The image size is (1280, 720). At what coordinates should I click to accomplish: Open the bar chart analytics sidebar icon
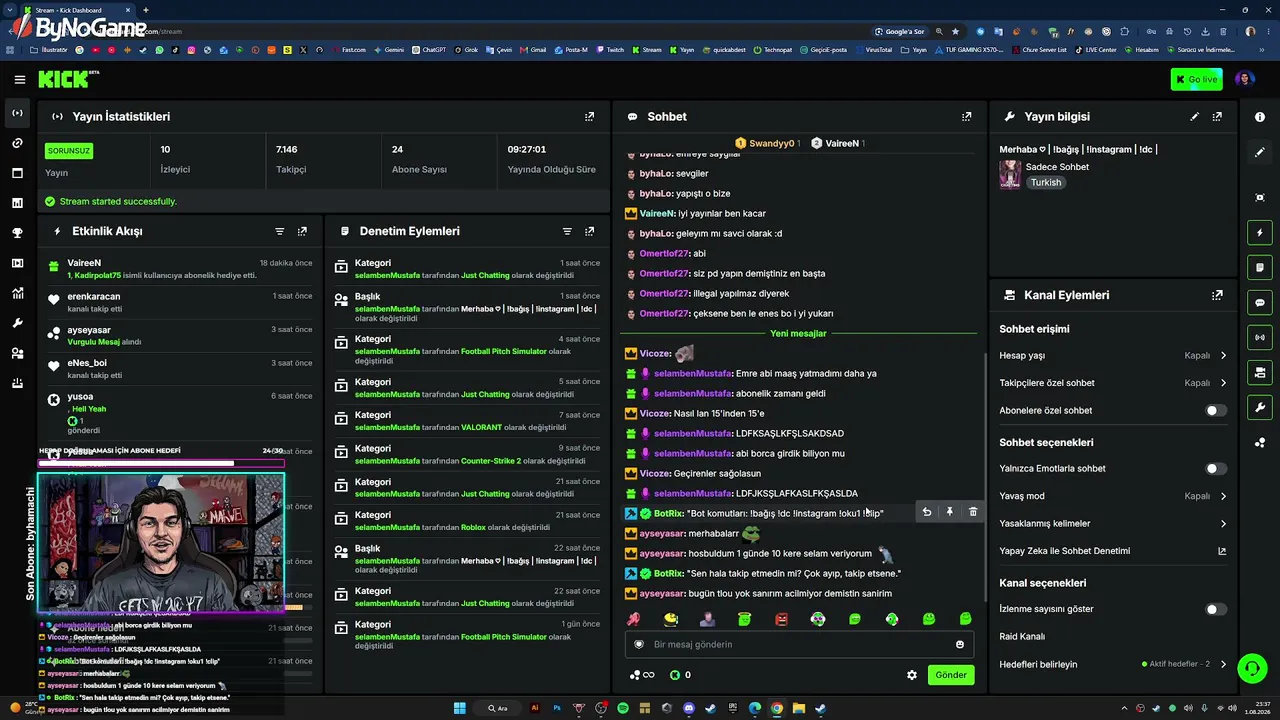point(17,203)
